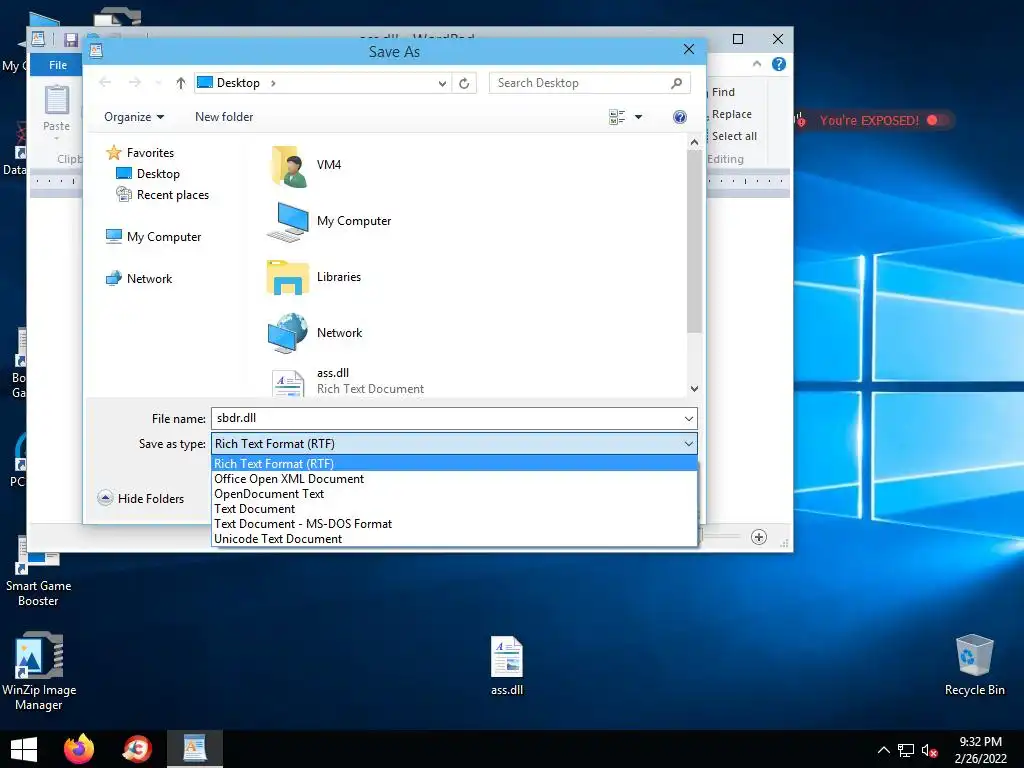Open the change view dropdown arrow
1024x768 pixels.
[639, 117]
